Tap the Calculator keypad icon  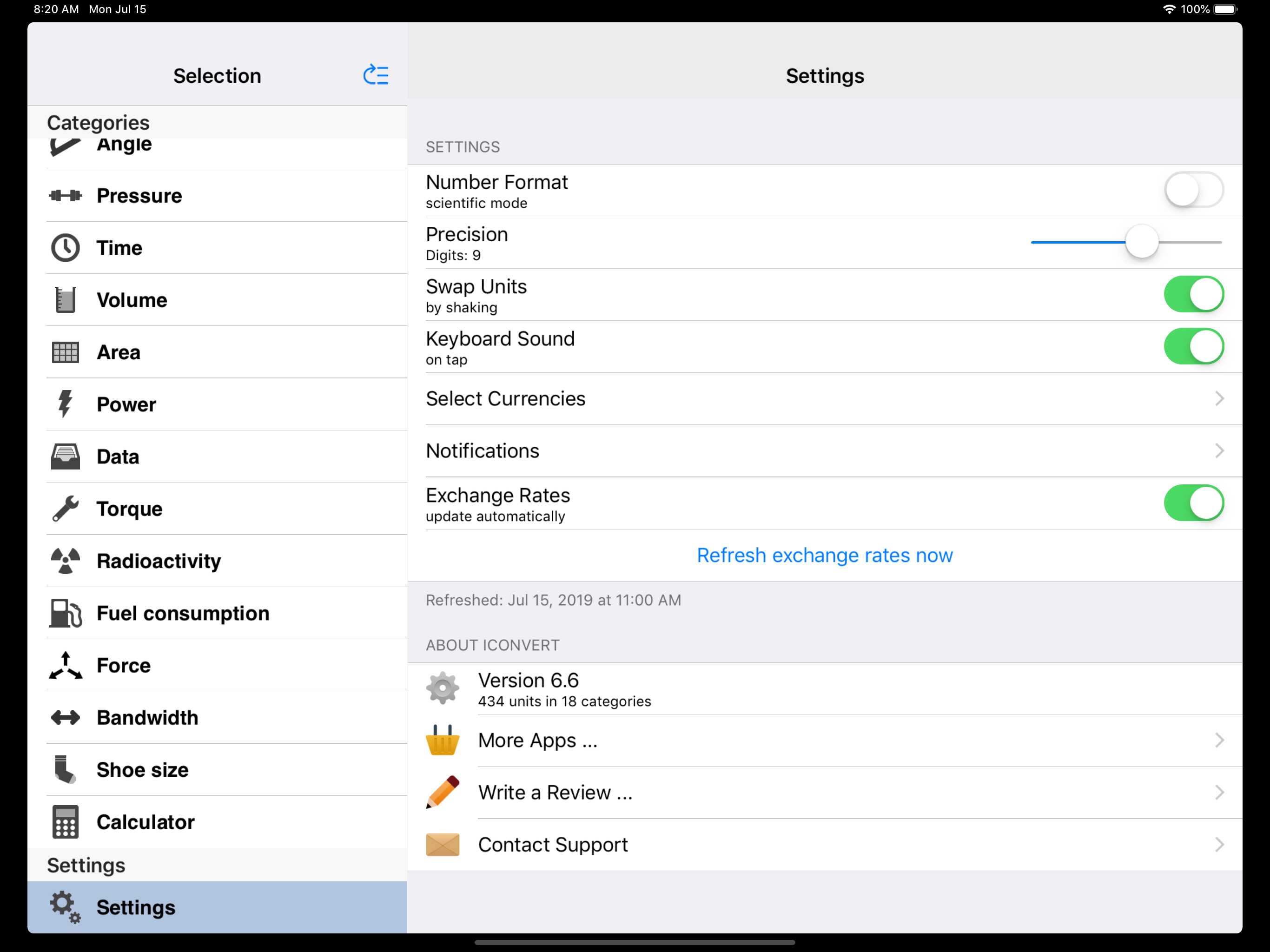tap(66, 822)
